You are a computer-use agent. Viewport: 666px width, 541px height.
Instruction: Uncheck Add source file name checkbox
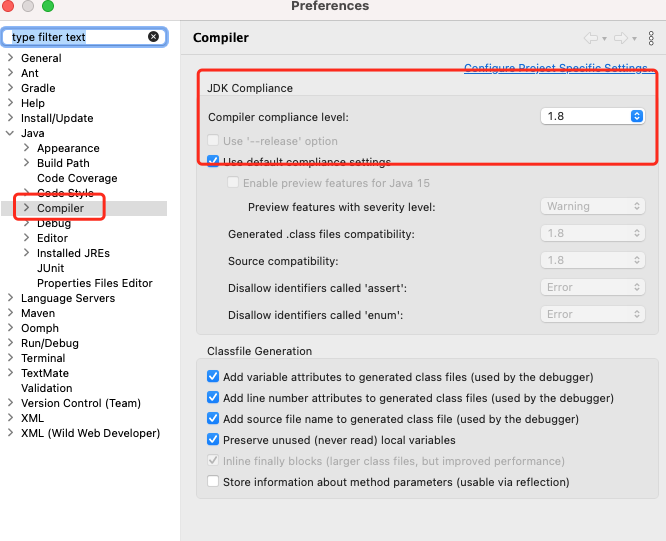(213, 418)
